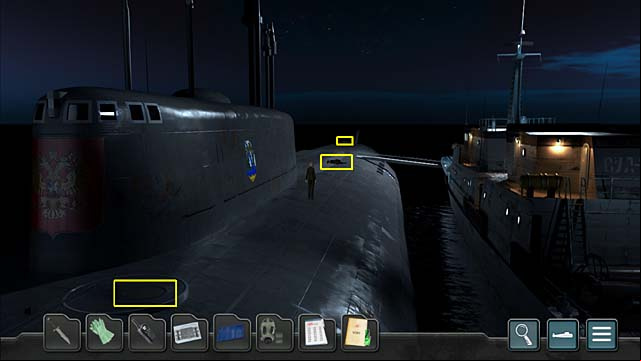Viewport: 641px width, 361px height.
Task: Choose the blue plate inventory item
Action: pos(232,333)
